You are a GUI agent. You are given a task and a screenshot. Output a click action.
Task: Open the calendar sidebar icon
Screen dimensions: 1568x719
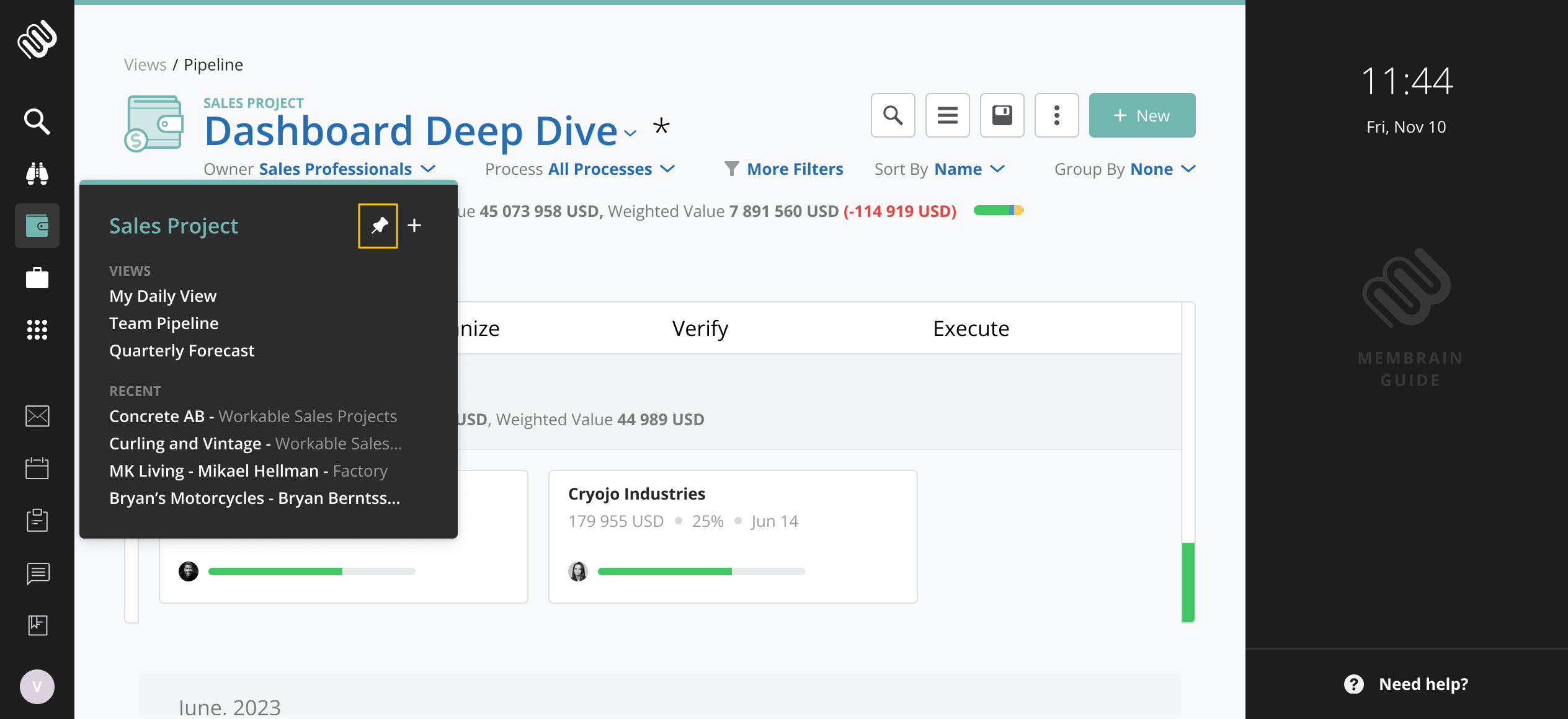37,468
